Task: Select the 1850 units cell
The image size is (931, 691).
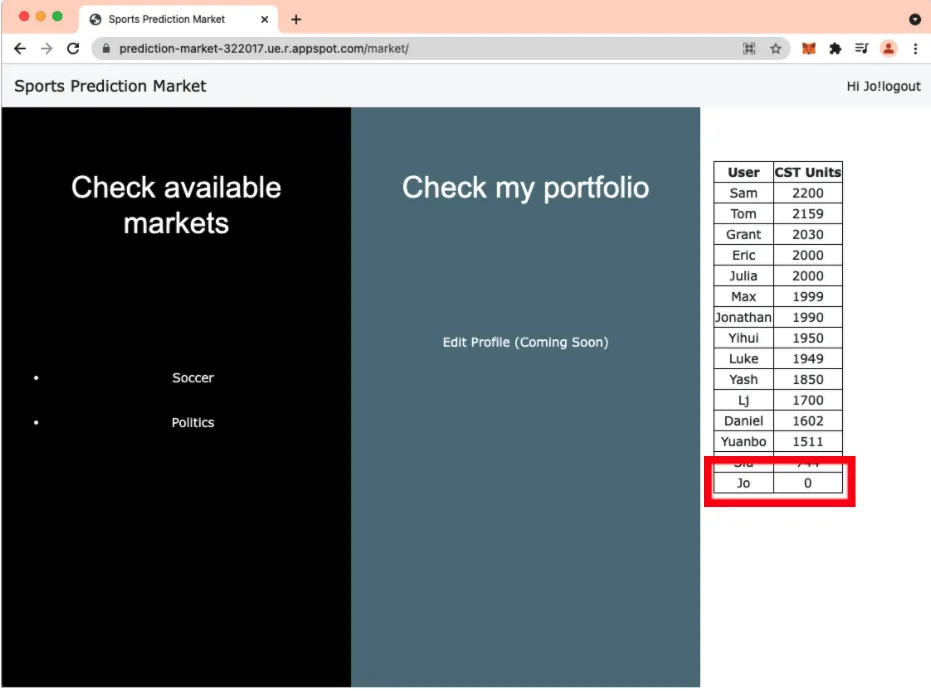Action: 808,379
